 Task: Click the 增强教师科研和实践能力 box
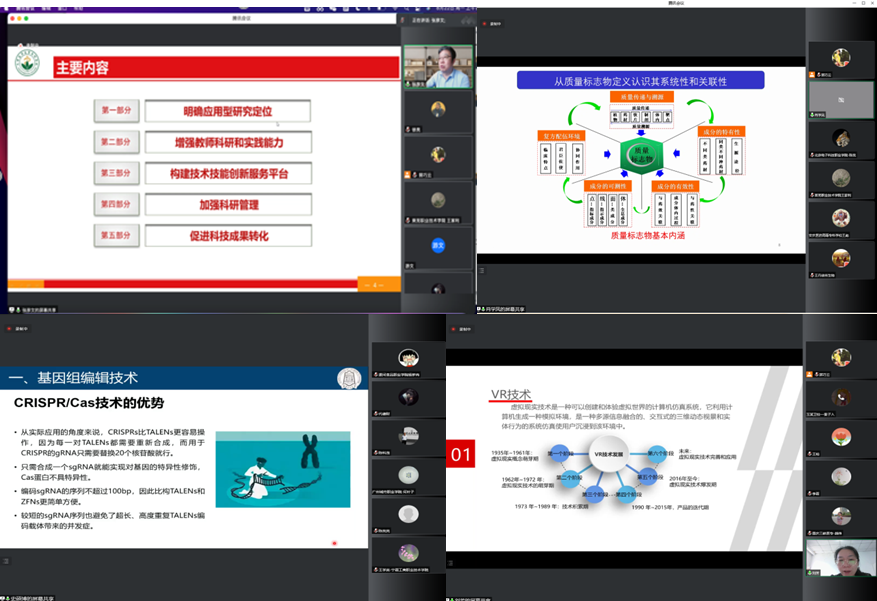click(x=227, y=142)
